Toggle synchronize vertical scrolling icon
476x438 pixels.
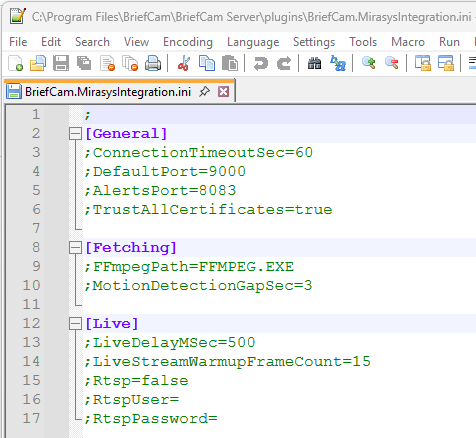click(x=423, y=63)
